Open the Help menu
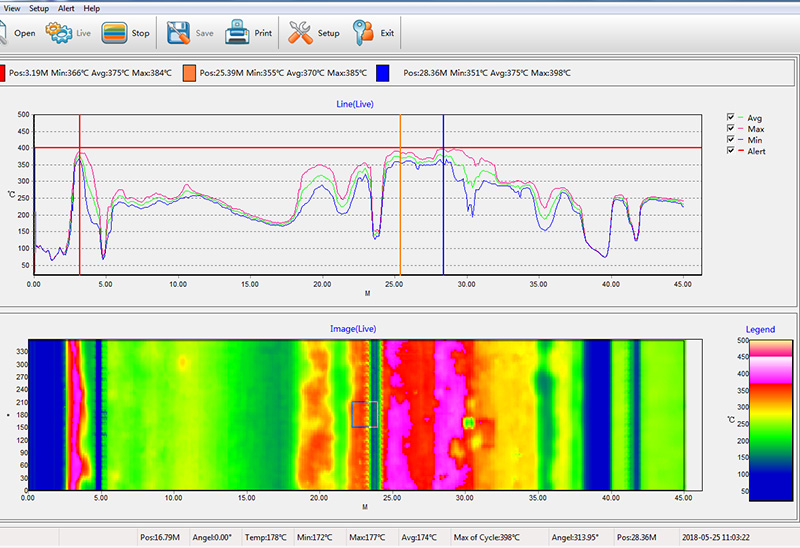 92,8
